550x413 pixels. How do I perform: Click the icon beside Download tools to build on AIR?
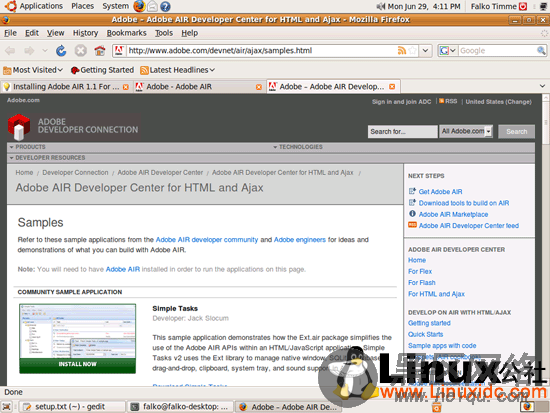(x=412, y=202)
